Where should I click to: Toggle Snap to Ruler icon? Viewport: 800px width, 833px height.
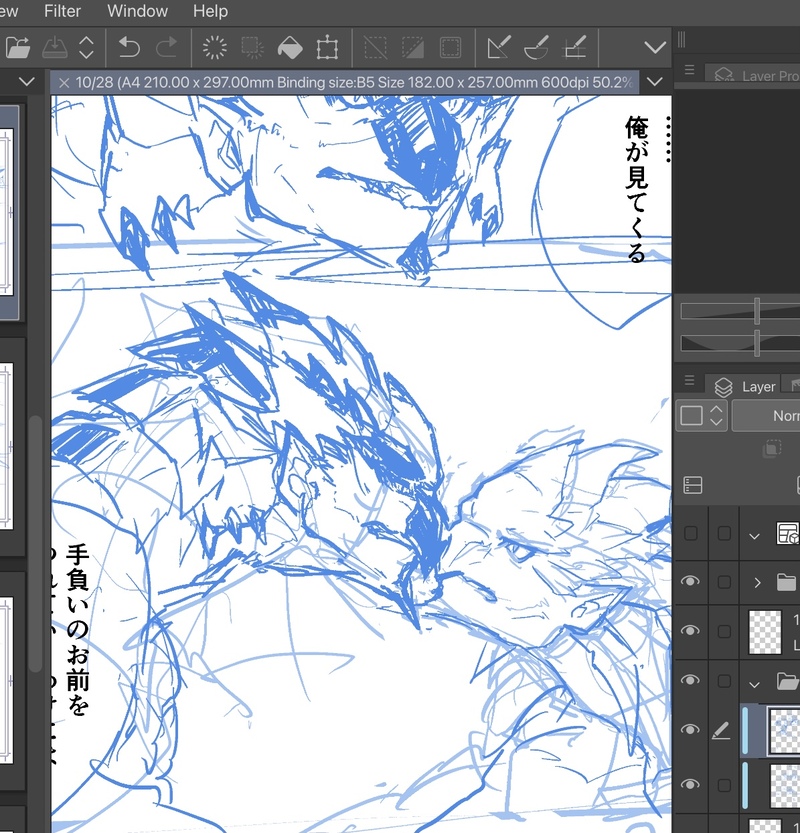pos(499,48)
